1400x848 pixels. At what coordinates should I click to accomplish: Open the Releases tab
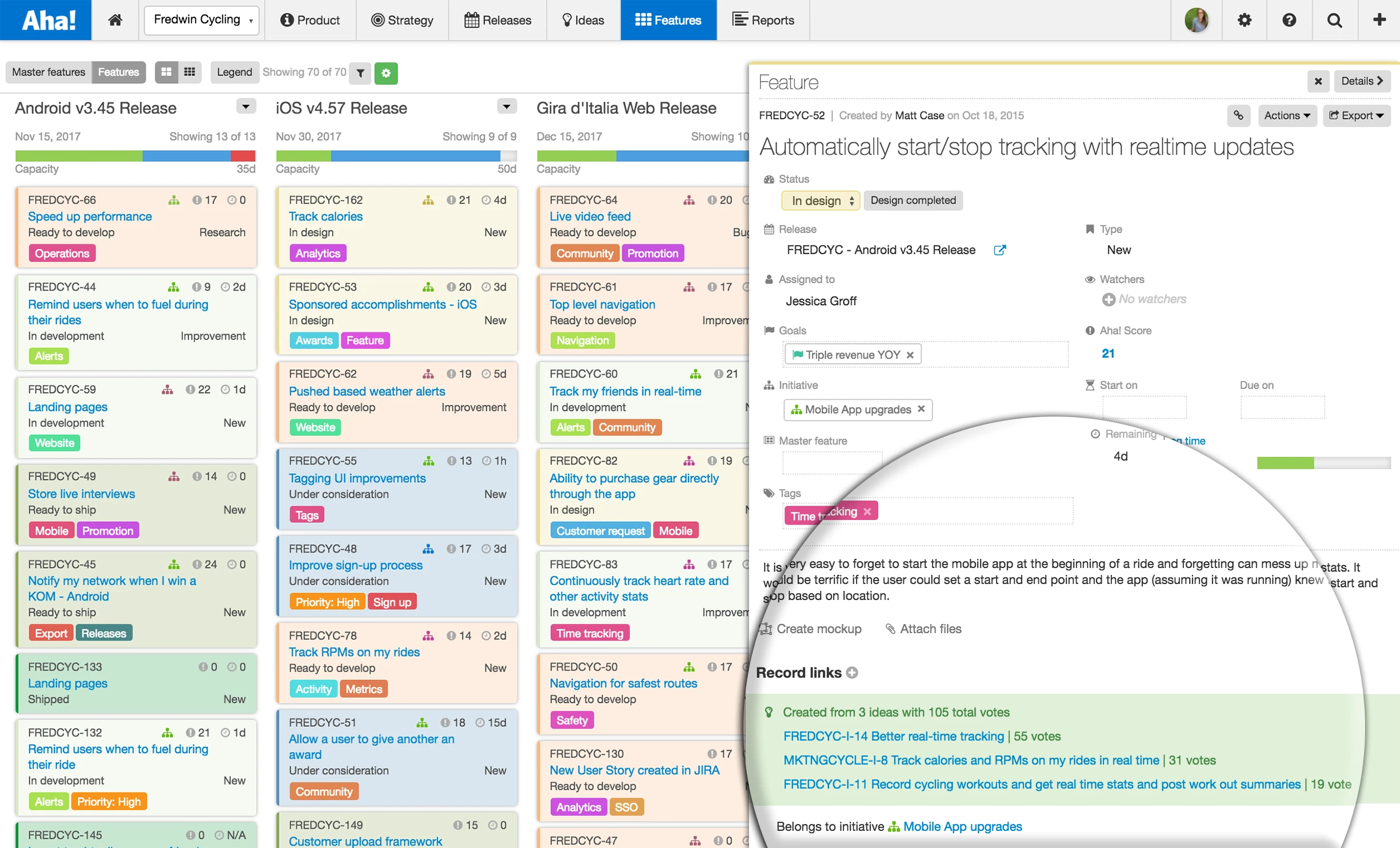[x=498, y=20]
